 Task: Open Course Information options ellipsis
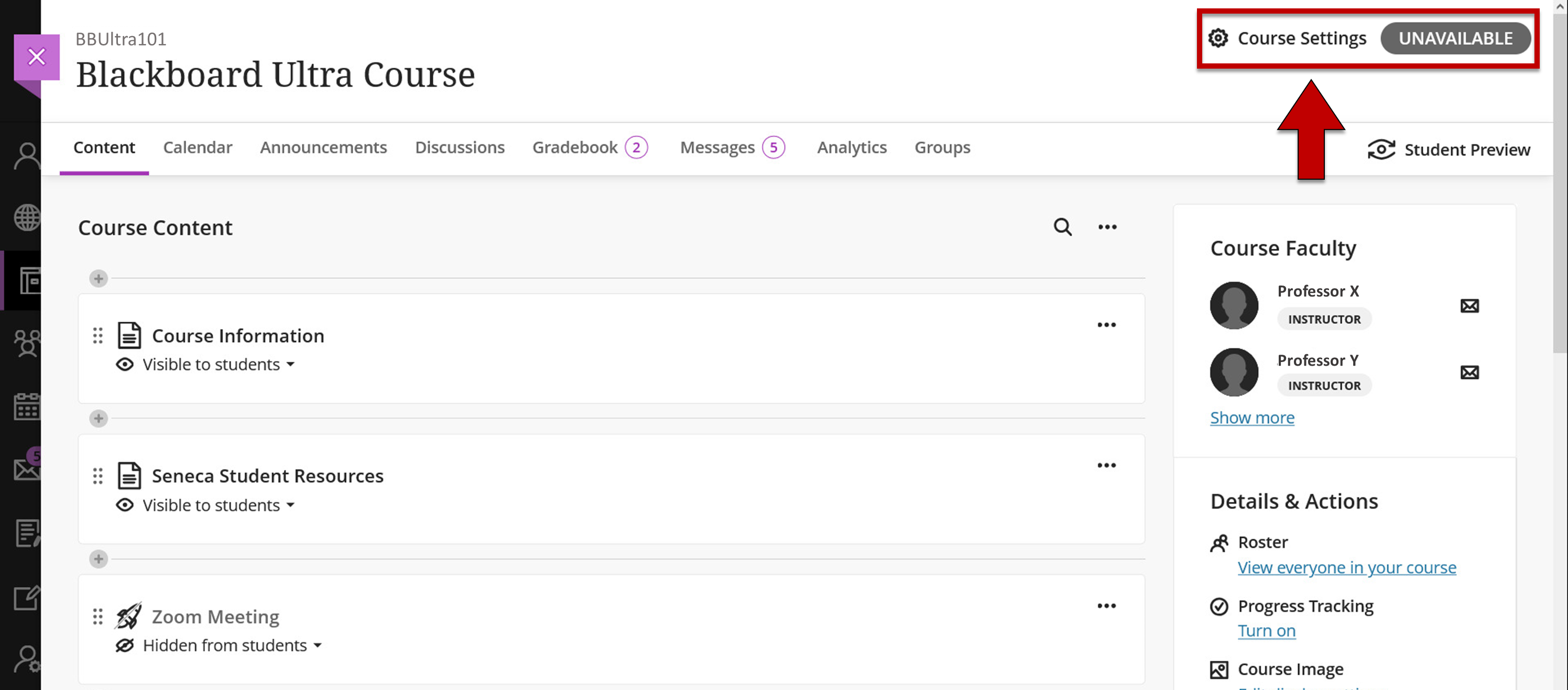point(1106,325)
